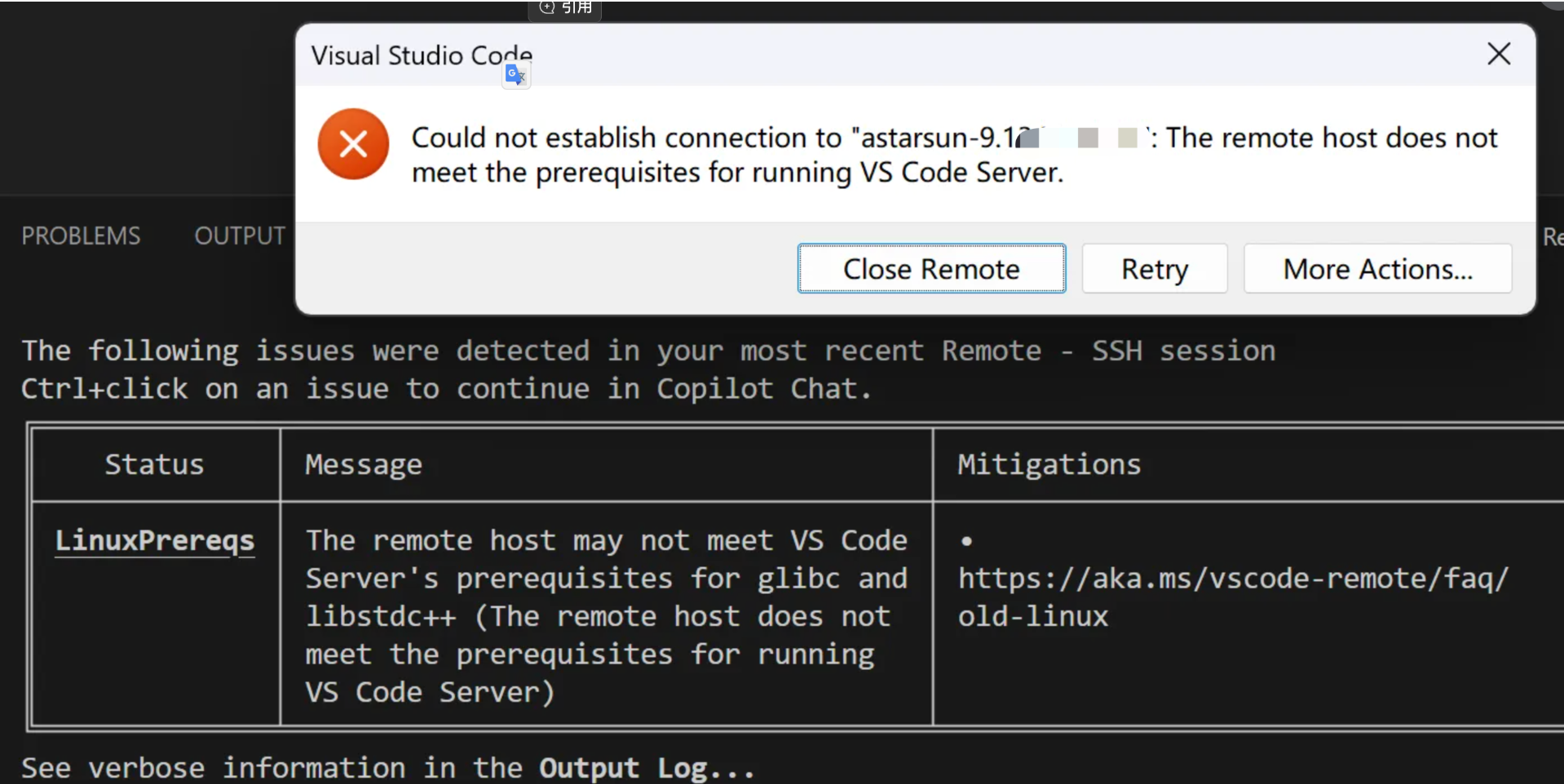
Task: Open the old-linux FAQ mitigation URL
Action: click(1232, 597)
